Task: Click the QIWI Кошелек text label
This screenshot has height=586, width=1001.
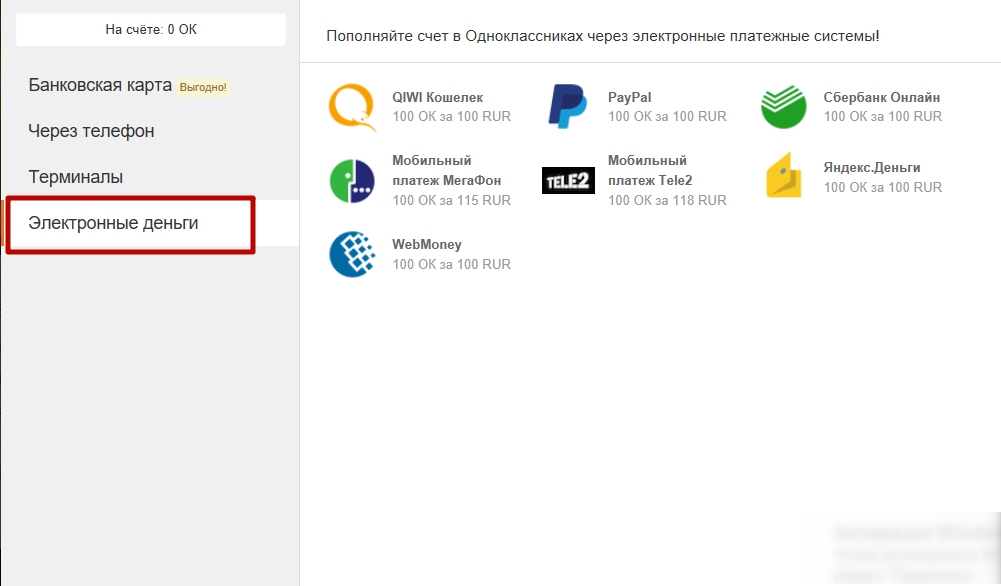Action: point(437,98)
